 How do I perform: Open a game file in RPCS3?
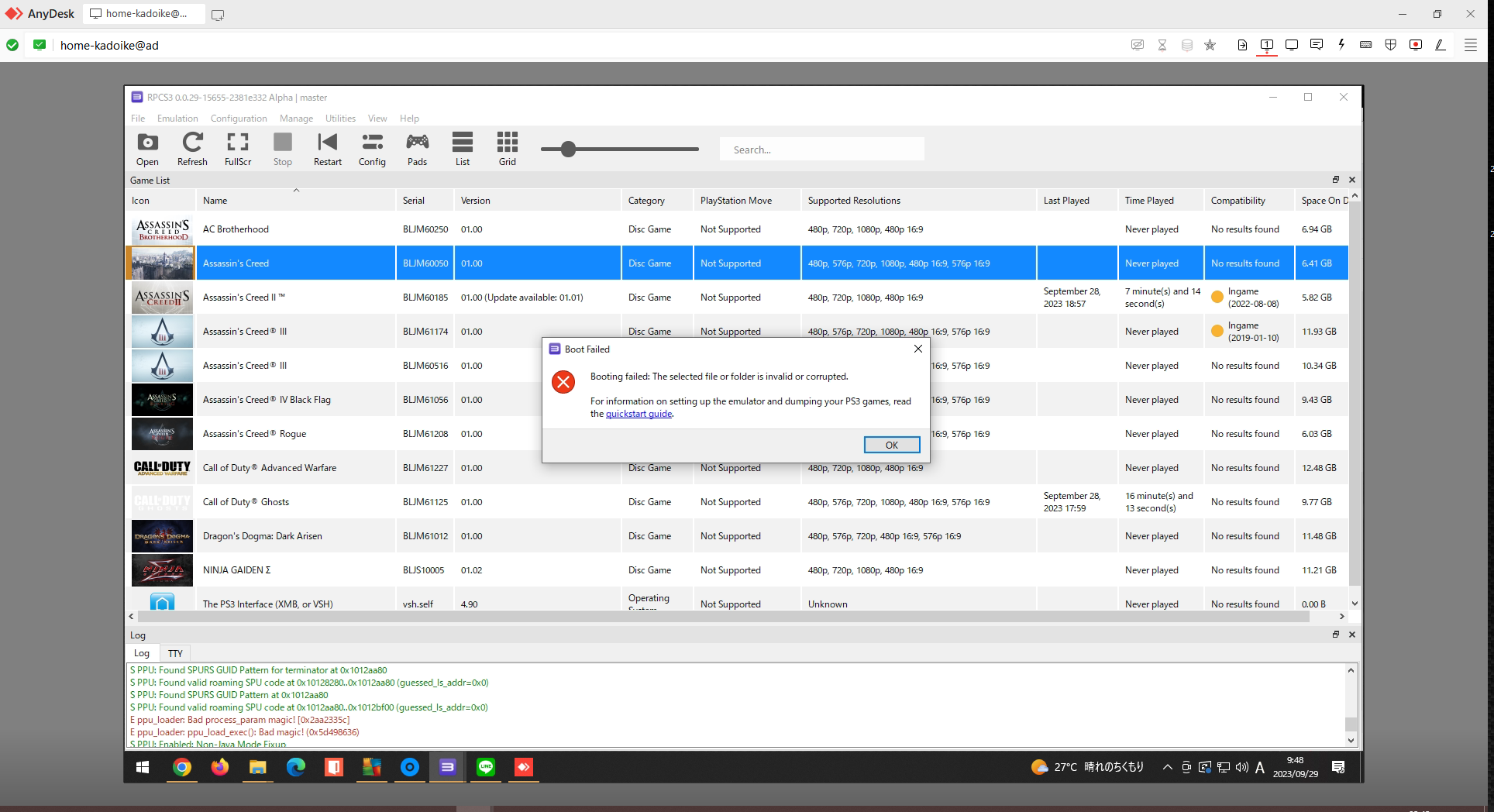coord(146,149)
